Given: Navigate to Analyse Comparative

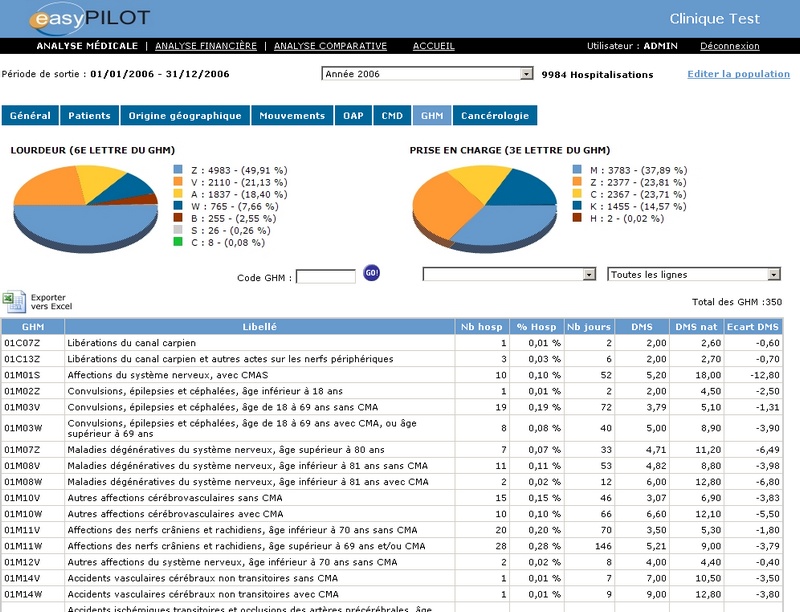Looking at the screenshot, I should (x=331, y=46).
